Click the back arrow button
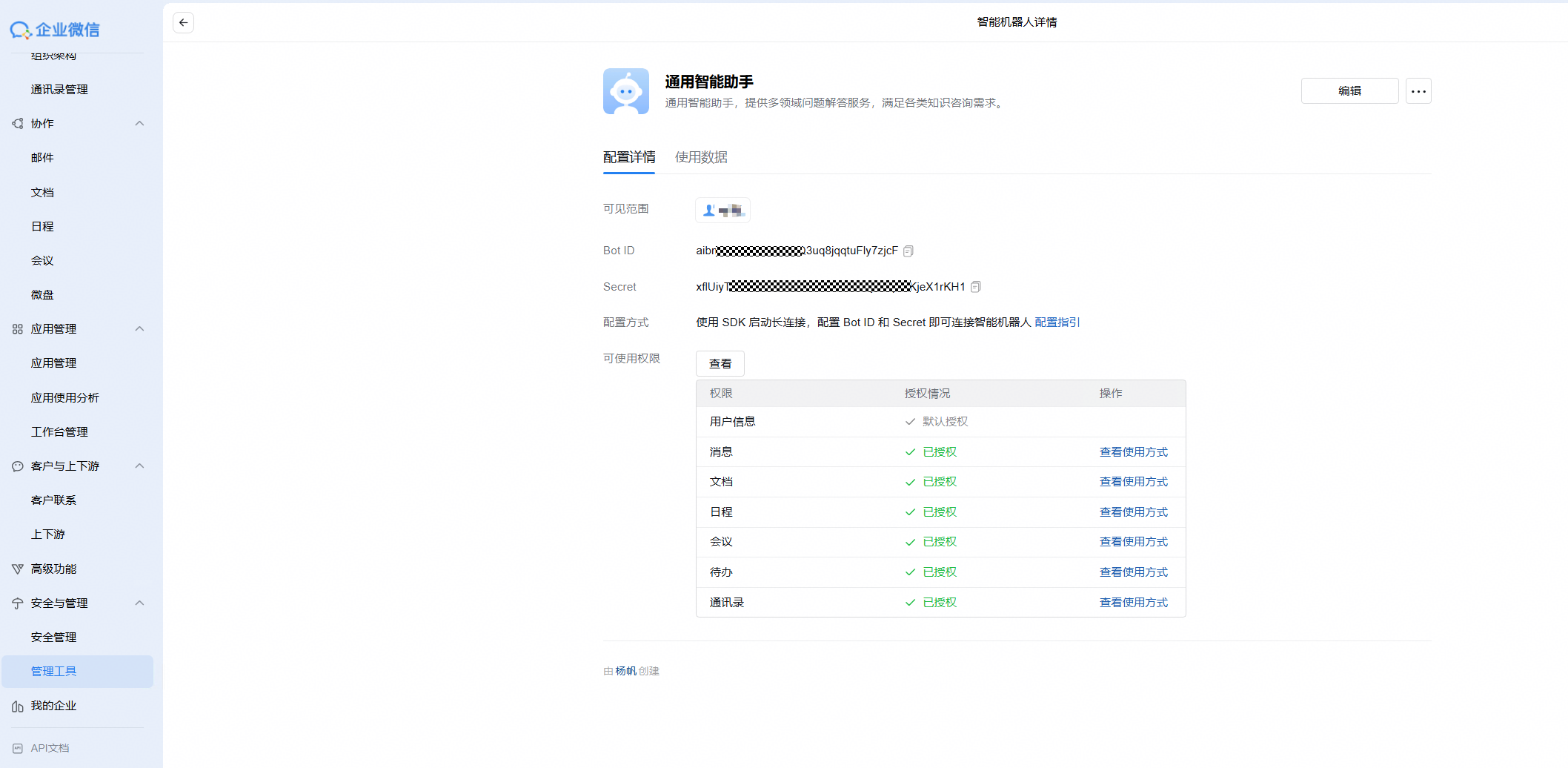The image size is (1568, 768). (183, 22)
